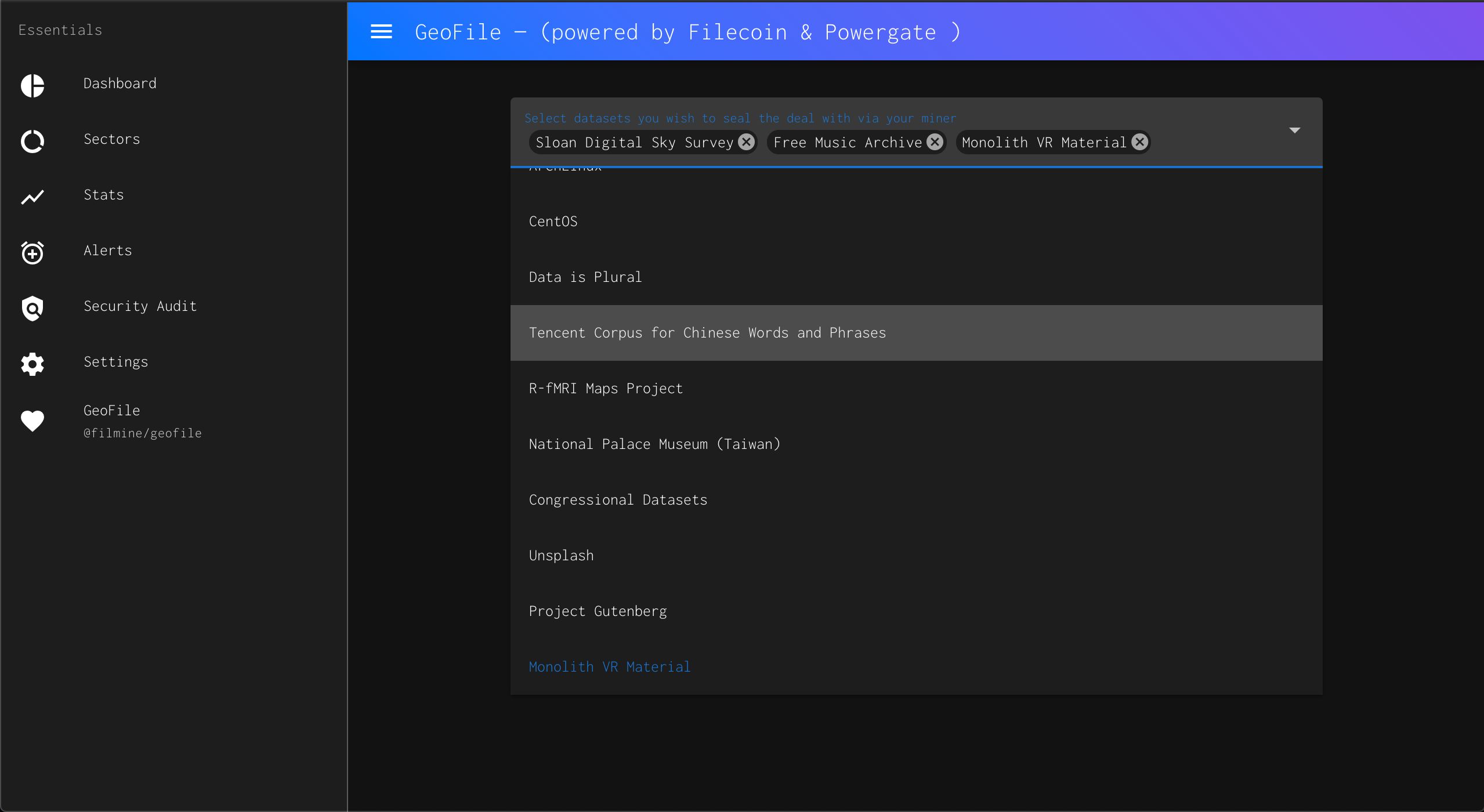Click Monolith VR Material highlighted link
This screenshot has height=812, width=1484.
(610, 667)
